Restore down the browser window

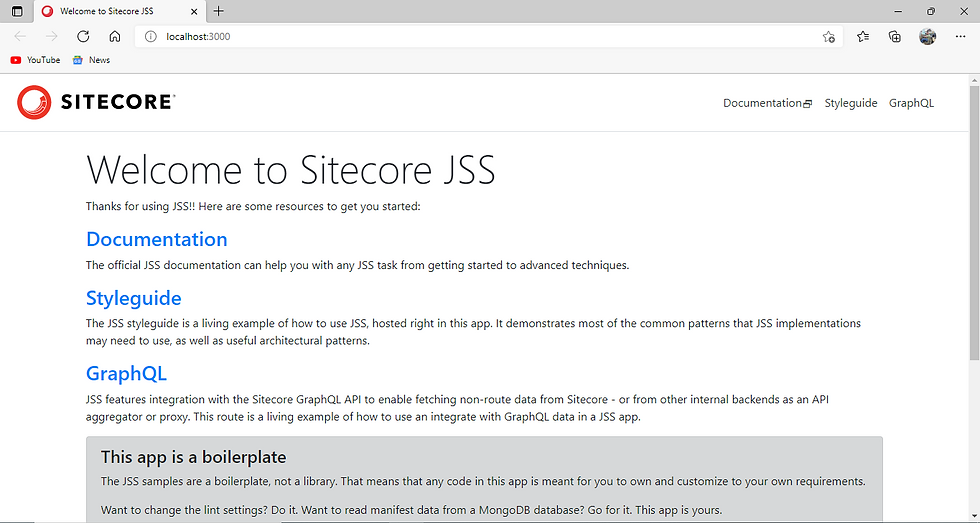931,11
